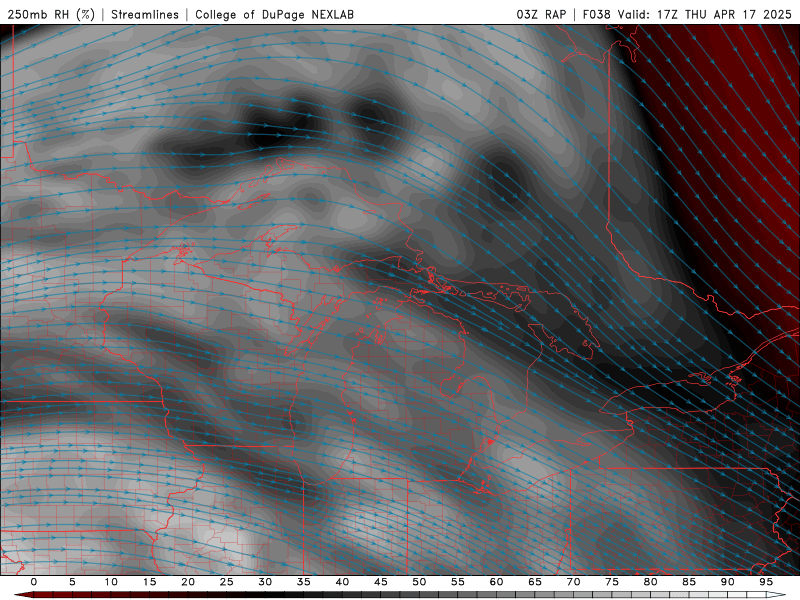800x600 pixels.
Task: Select the "03Z RAP" model run label
Action: click(x=541, y=15)
